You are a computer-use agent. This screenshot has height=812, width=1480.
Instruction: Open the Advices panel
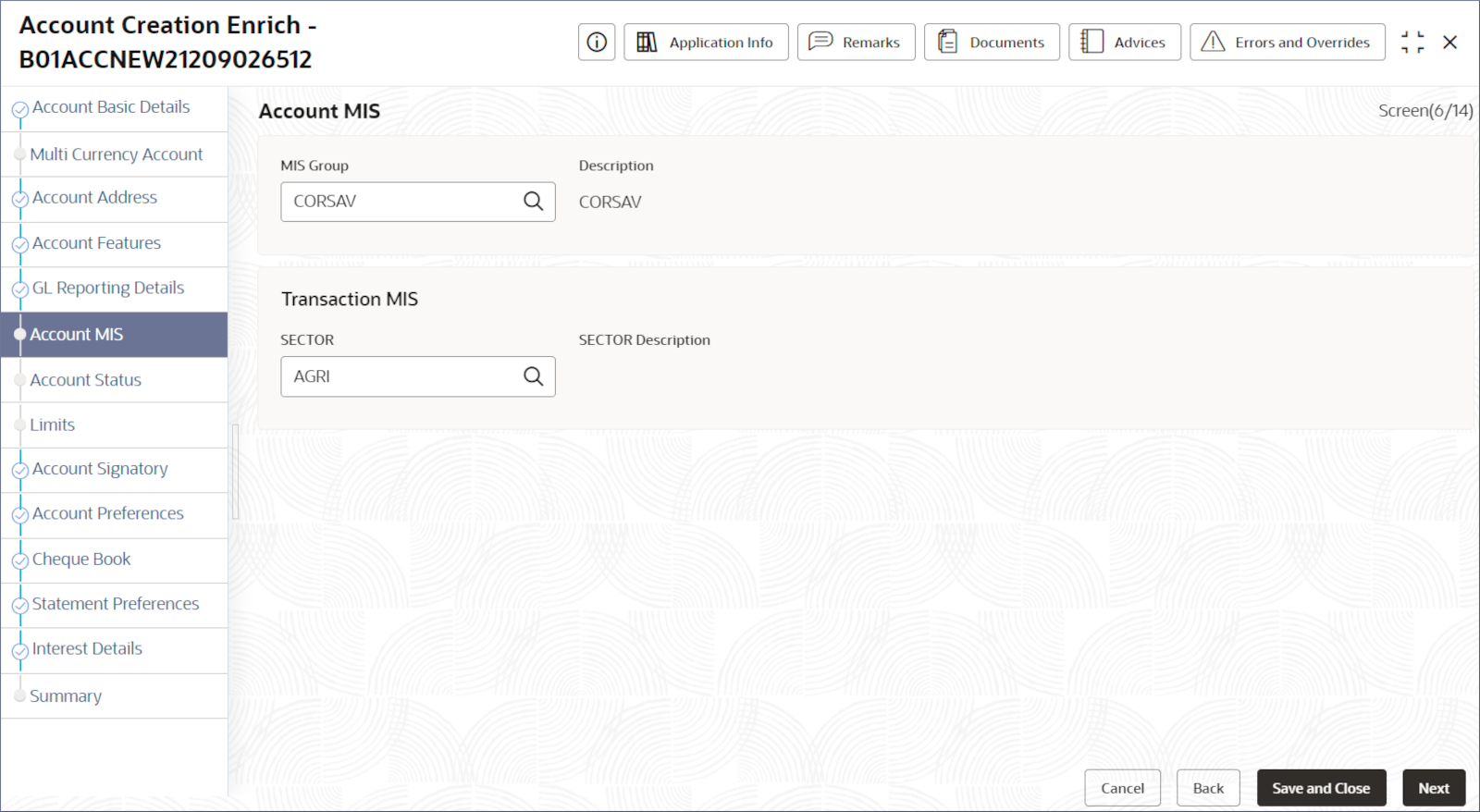(1125, 43)
